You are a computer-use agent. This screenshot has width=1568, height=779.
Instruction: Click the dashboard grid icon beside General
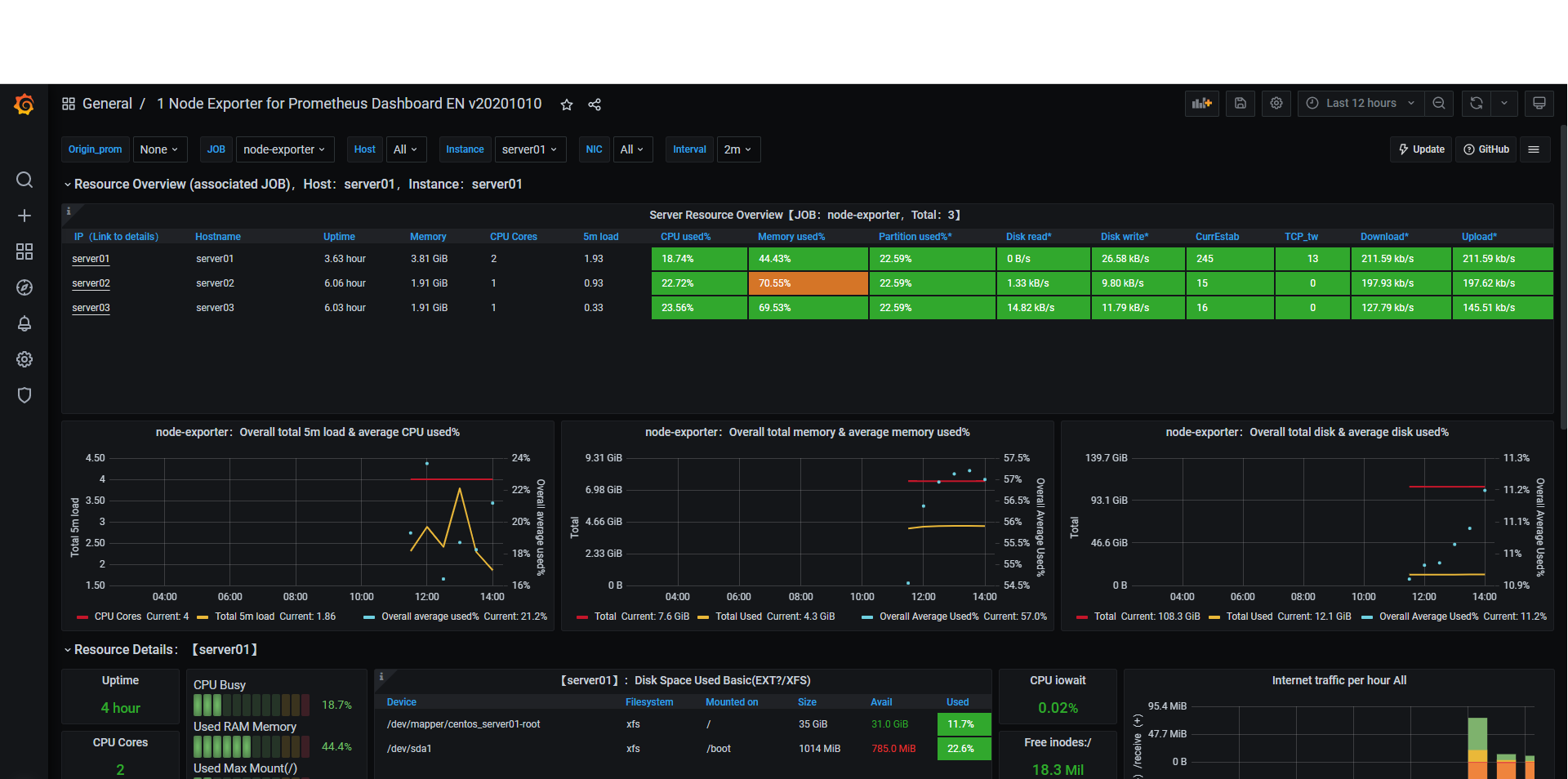[69, 104]
